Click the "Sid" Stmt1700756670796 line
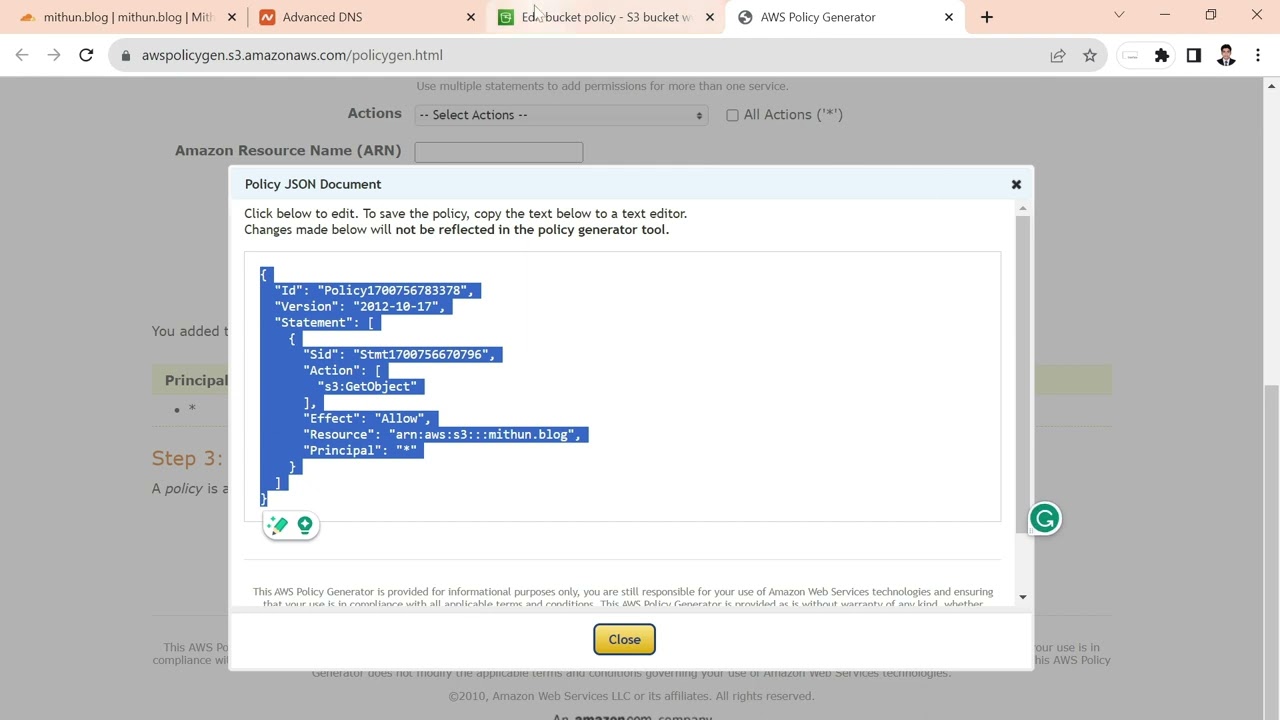The height and width of the screenshot is (720, 1280). click(399, 354)
